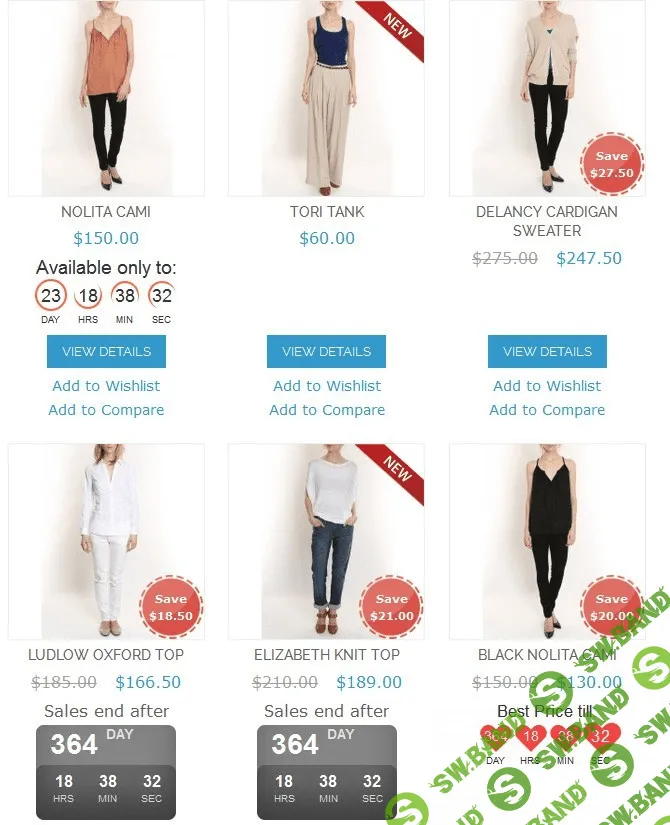Open the Ludlow Oxford Top product image
670x825 pixels.
tap(106, 541)
